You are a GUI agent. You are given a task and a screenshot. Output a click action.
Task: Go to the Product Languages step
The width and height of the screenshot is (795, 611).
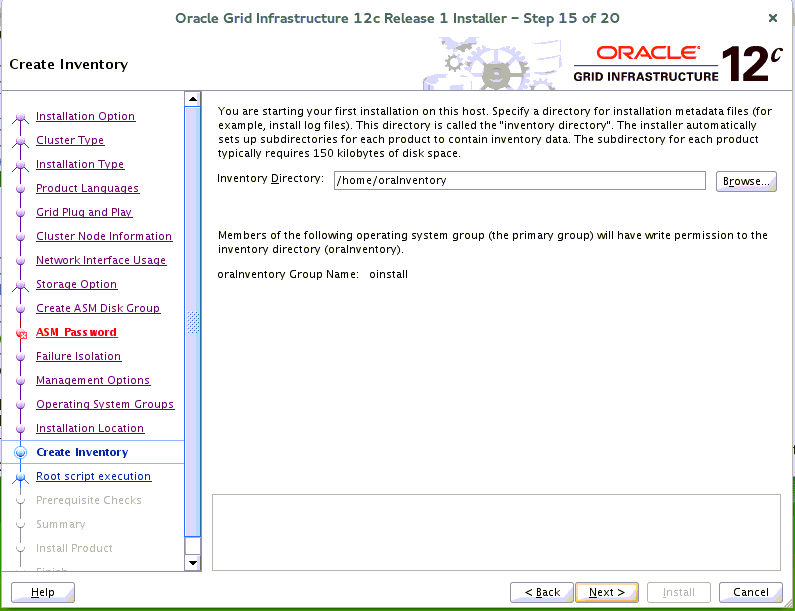point(87,188)
